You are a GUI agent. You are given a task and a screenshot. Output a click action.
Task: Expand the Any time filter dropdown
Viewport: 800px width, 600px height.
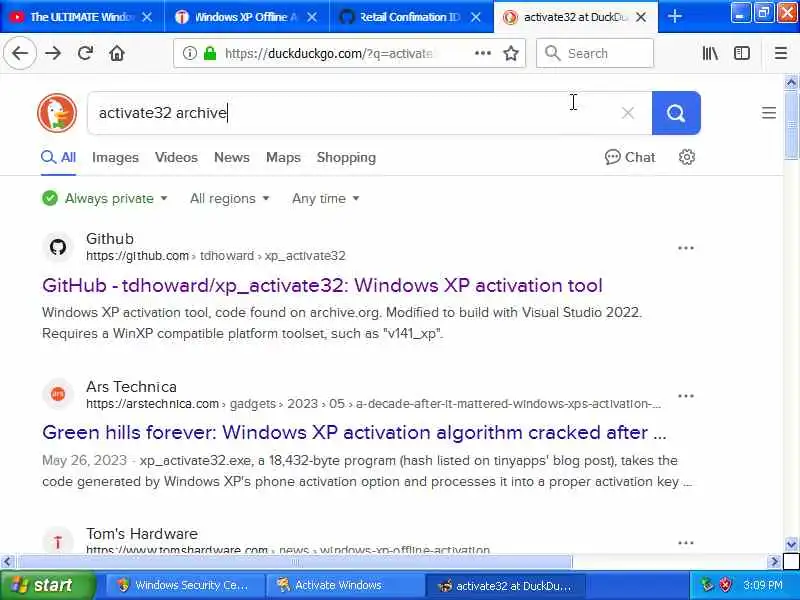click(x=326, y=198)
